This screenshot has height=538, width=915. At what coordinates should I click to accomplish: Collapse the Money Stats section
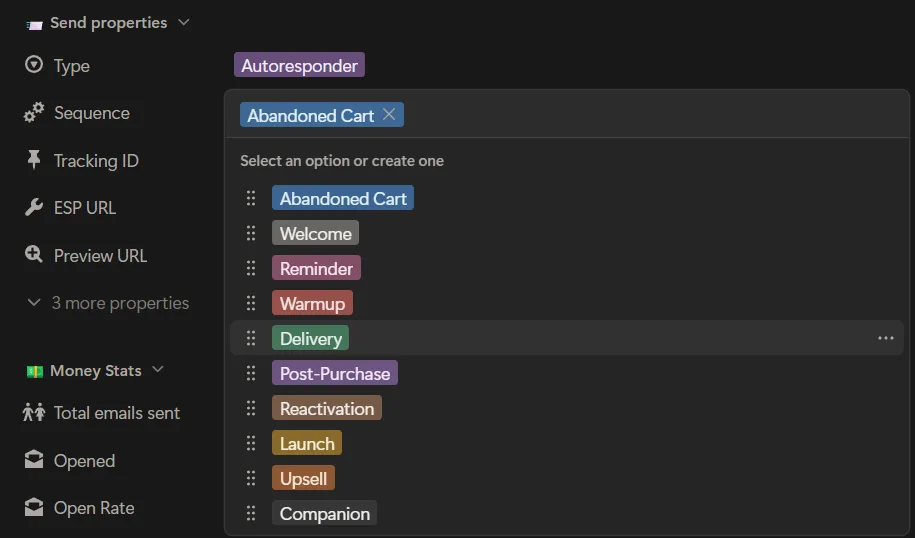(158, 370)
